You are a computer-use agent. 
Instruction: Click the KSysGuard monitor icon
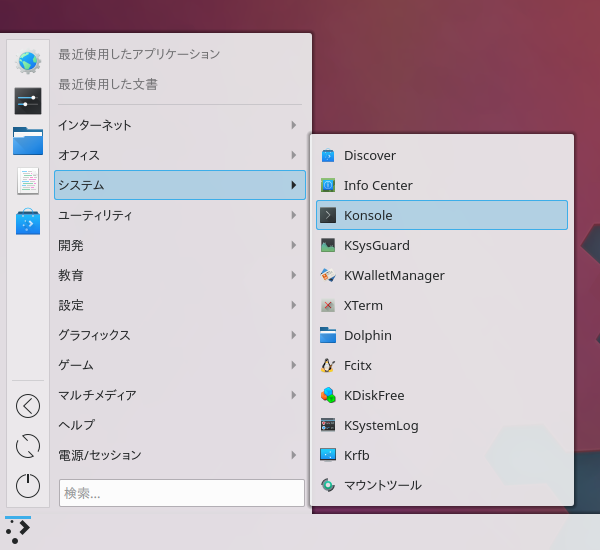pyautogui.click(x=328, y=245)
